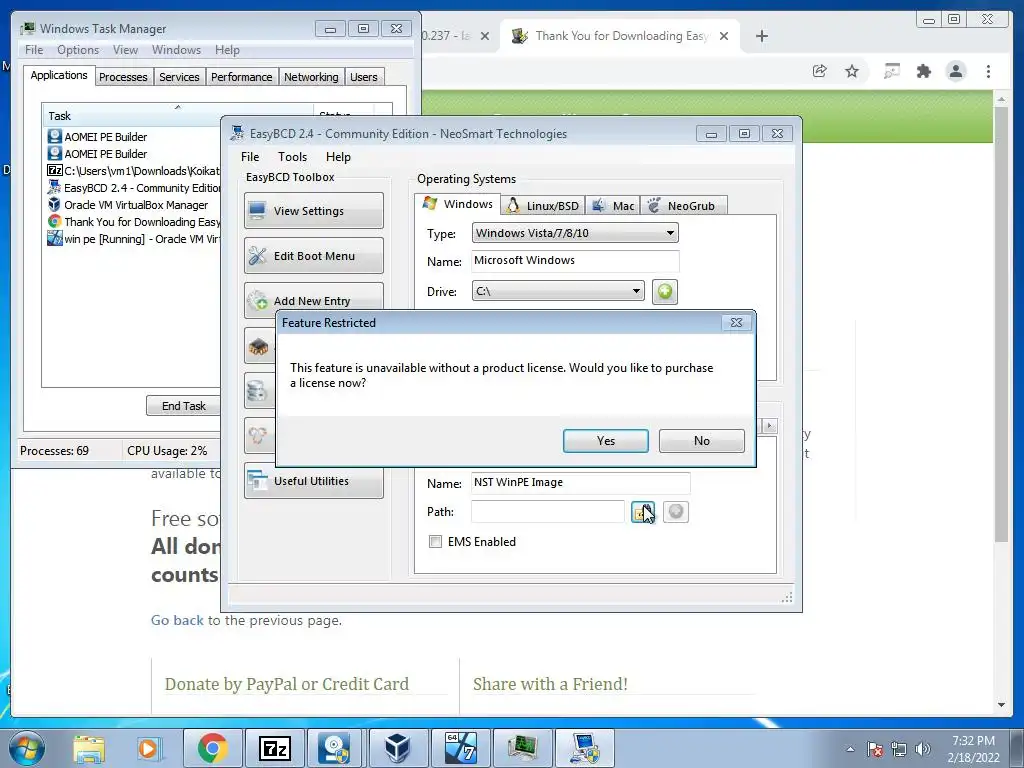Image resolution: width=1024 pixels, height=768 pixels.
Task: Switch to Services tab in Task Manager
Action: (x=179, y=77)
